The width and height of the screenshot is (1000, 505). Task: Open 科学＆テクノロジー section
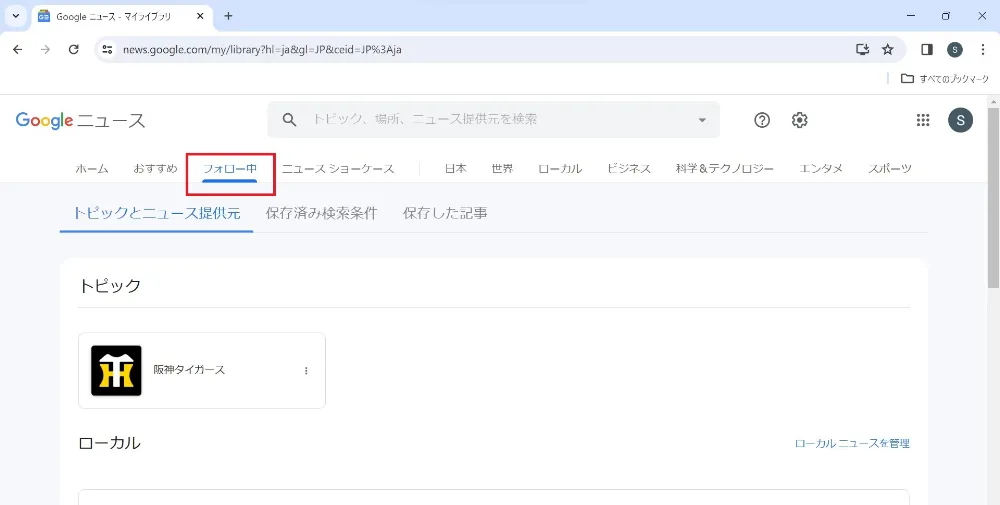coord(725,169)
